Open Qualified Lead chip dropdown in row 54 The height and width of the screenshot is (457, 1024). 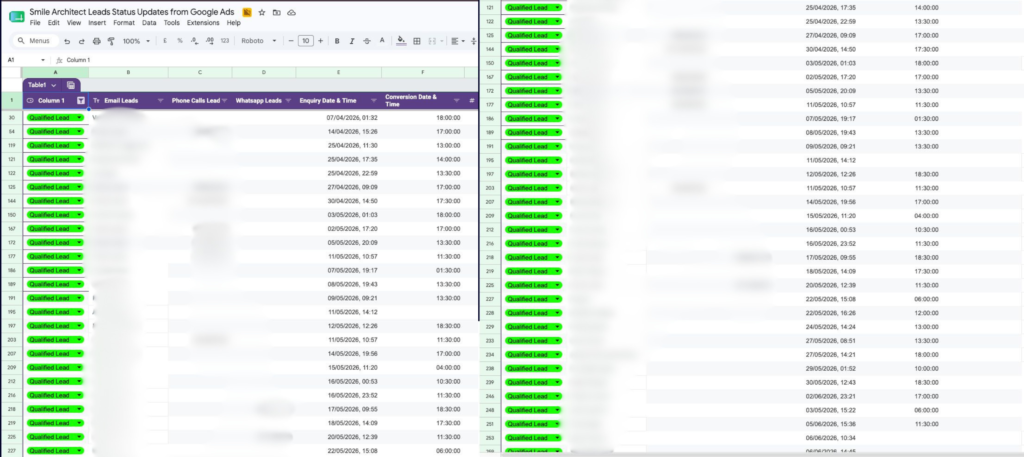pos(79,131)
